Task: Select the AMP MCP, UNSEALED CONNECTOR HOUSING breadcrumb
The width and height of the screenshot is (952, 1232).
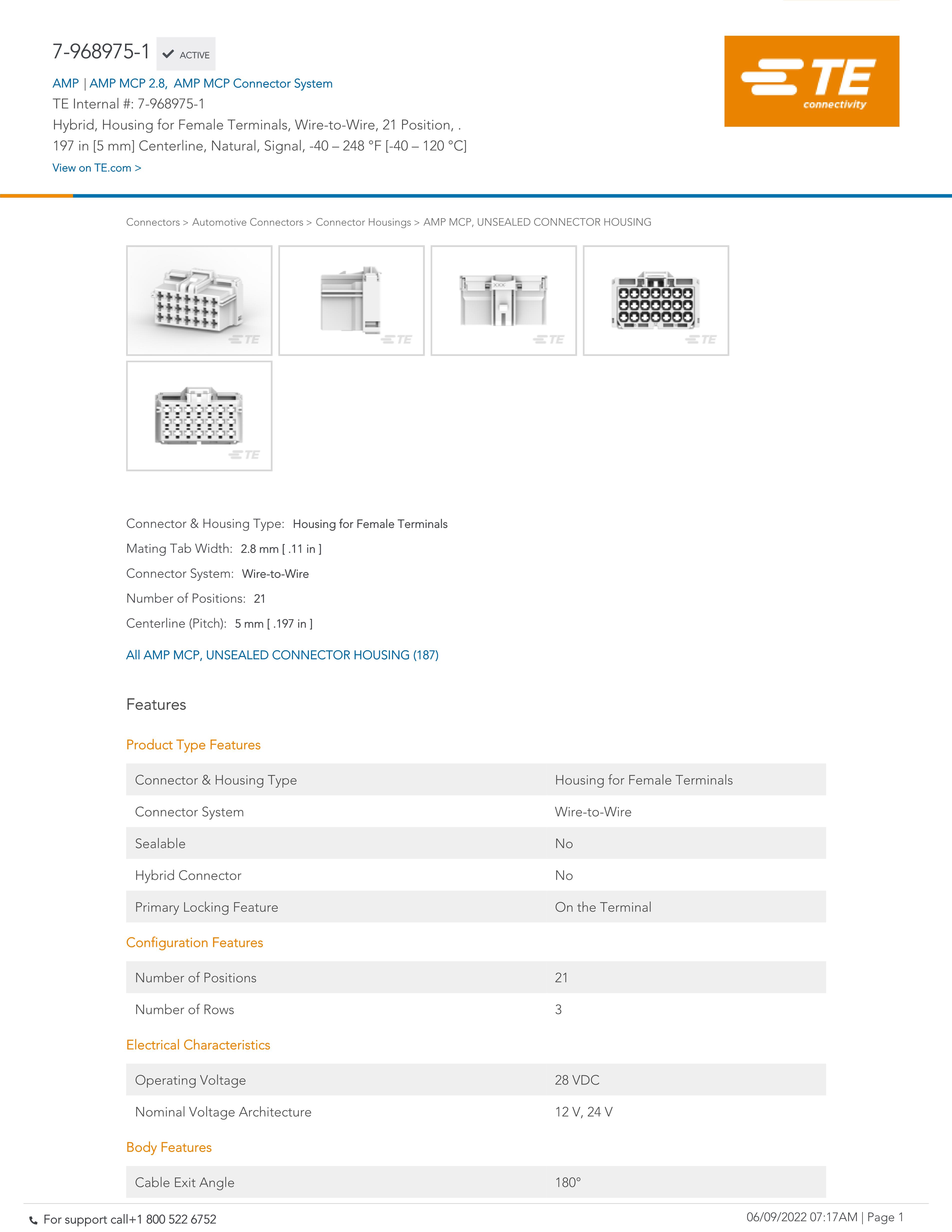Action: pyautogui.click(x=537, y=222)
